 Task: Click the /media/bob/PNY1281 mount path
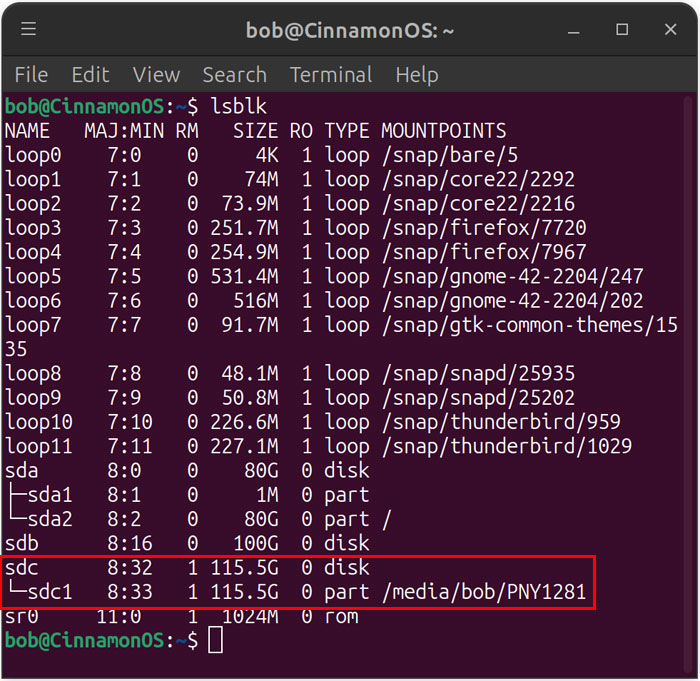(x=484, y=592)
